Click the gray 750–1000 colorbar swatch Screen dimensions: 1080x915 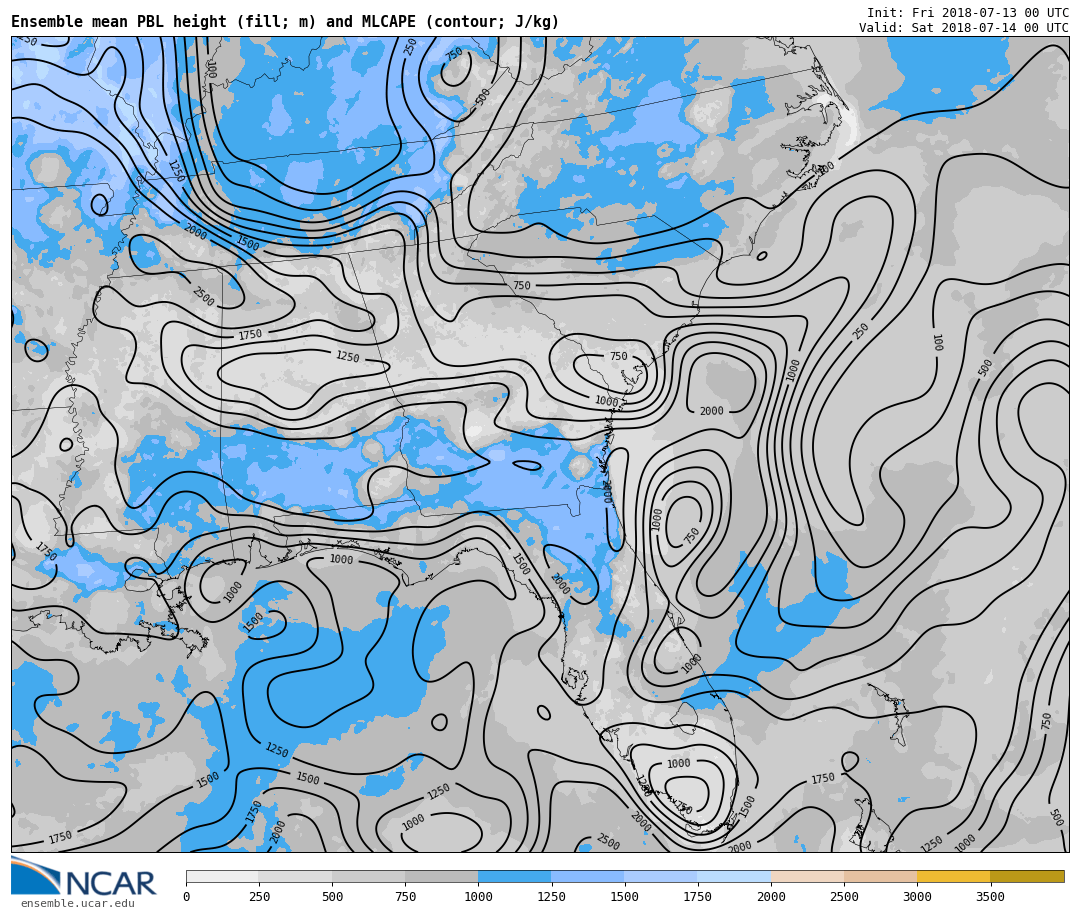[441, 876]
